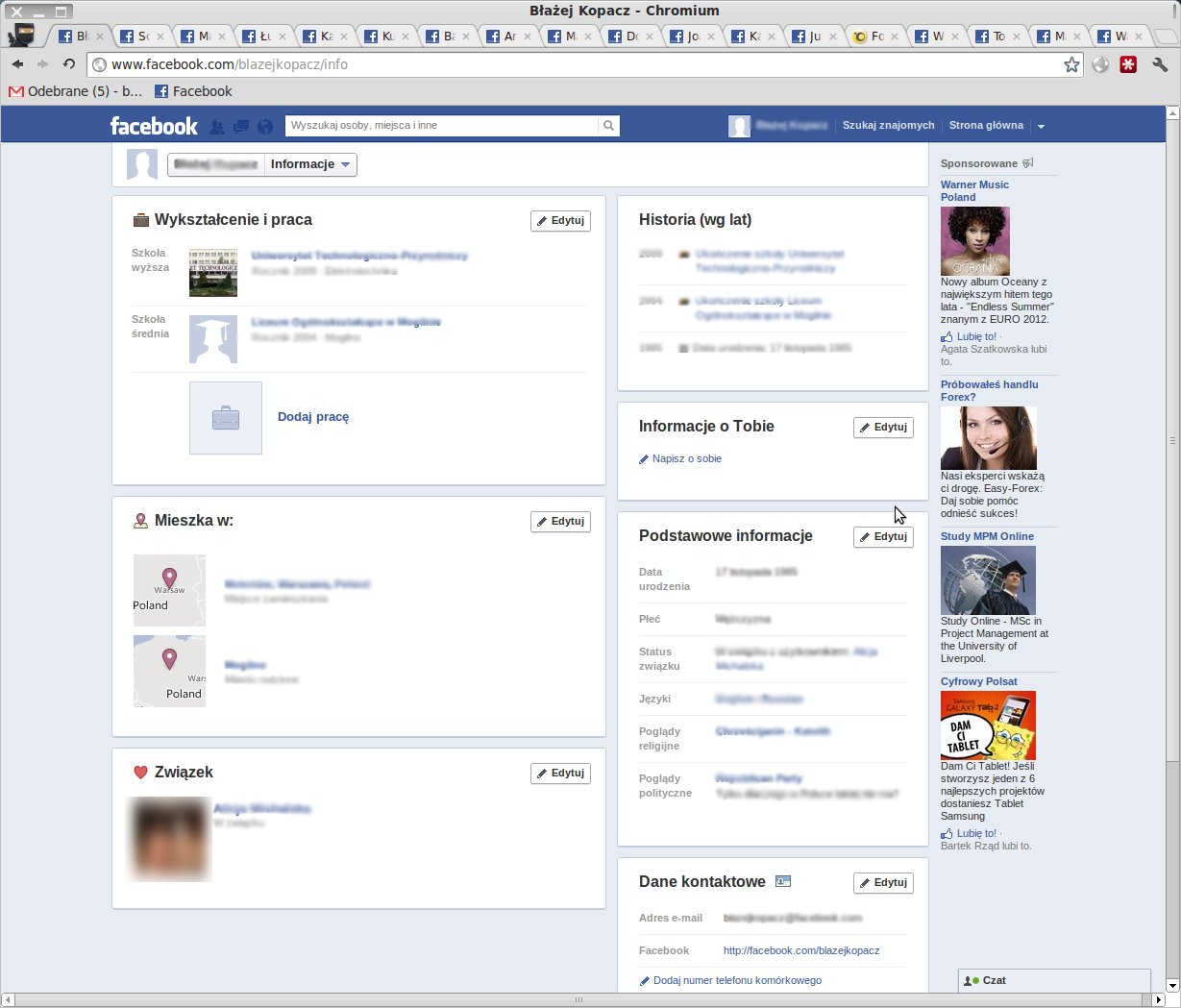Click the vertical page scrollbar track
The height and width of the screenshot is (1008, 1181).
[x=1171, y=548]
